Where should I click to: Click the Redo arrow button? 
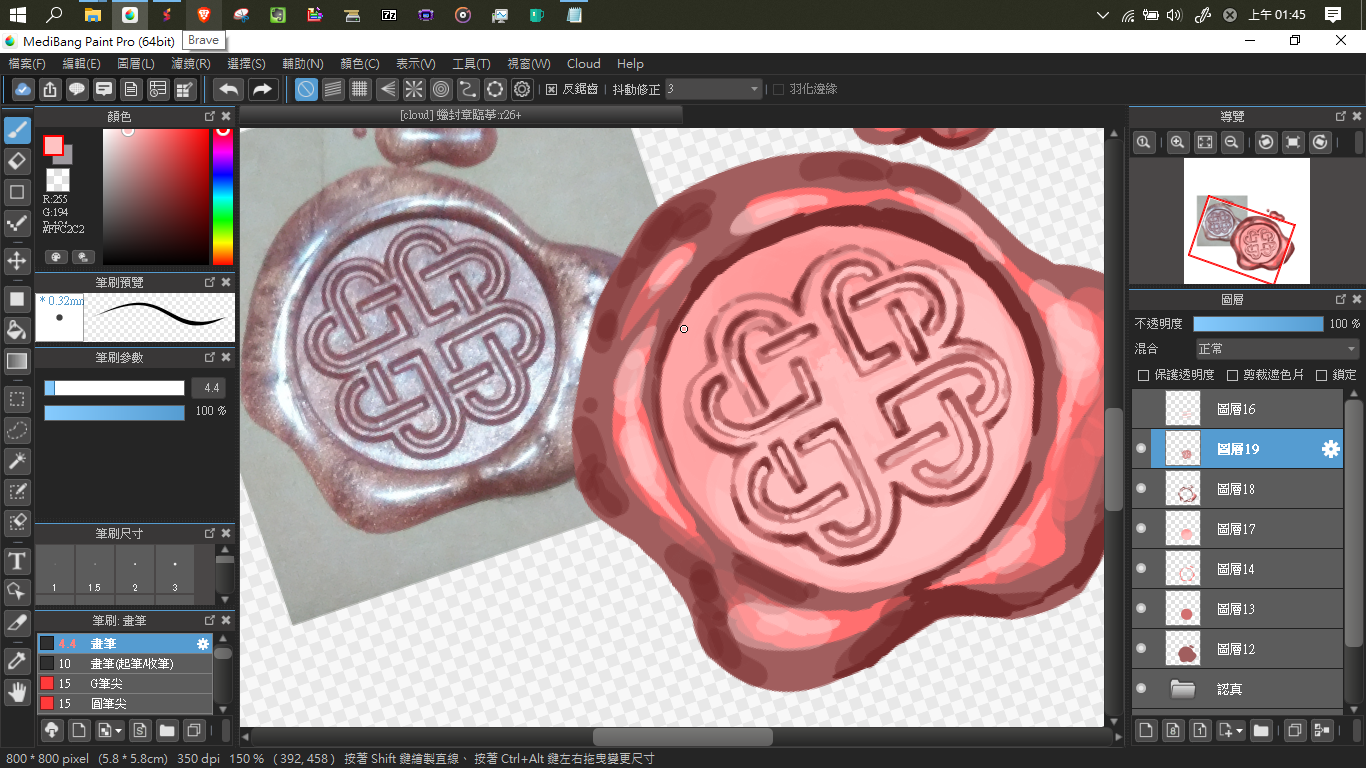point(262,89)
